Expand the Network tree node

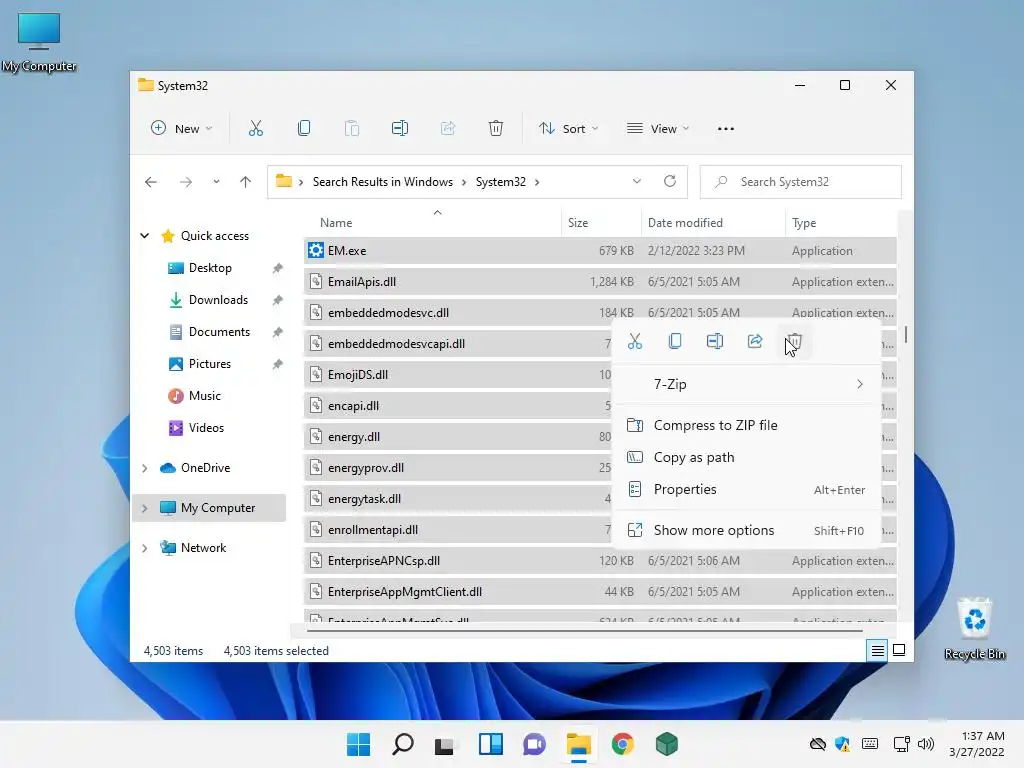(x=145, y=548)
